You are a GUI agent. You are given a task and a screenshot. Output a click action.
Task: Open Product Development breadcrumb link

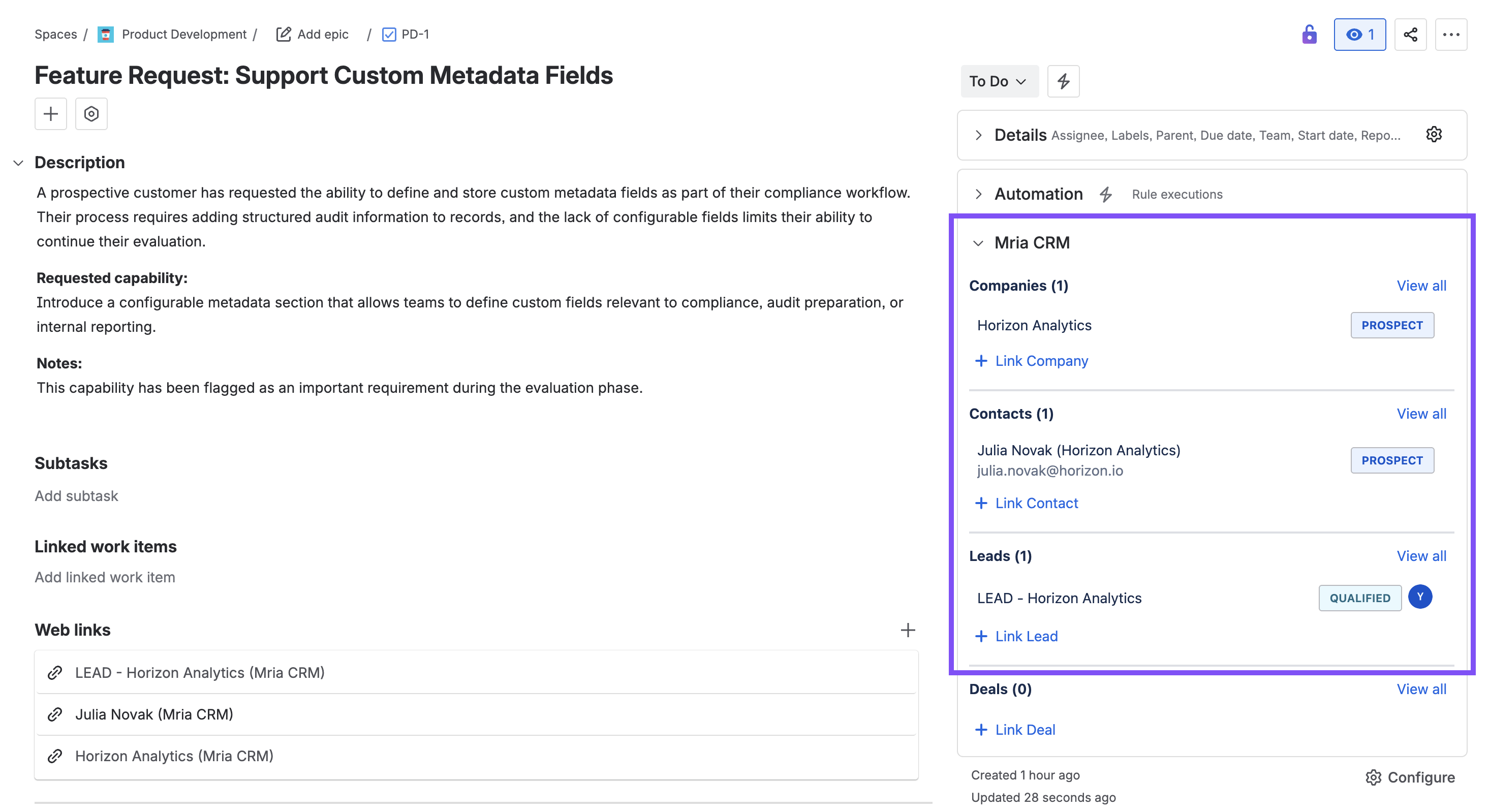(184, 35)
